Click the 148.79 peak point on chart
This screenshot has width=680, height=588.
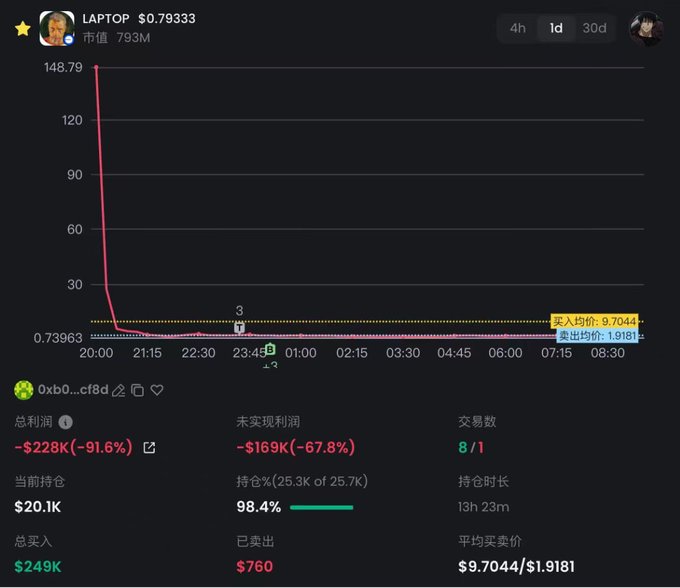pos(96,67)
